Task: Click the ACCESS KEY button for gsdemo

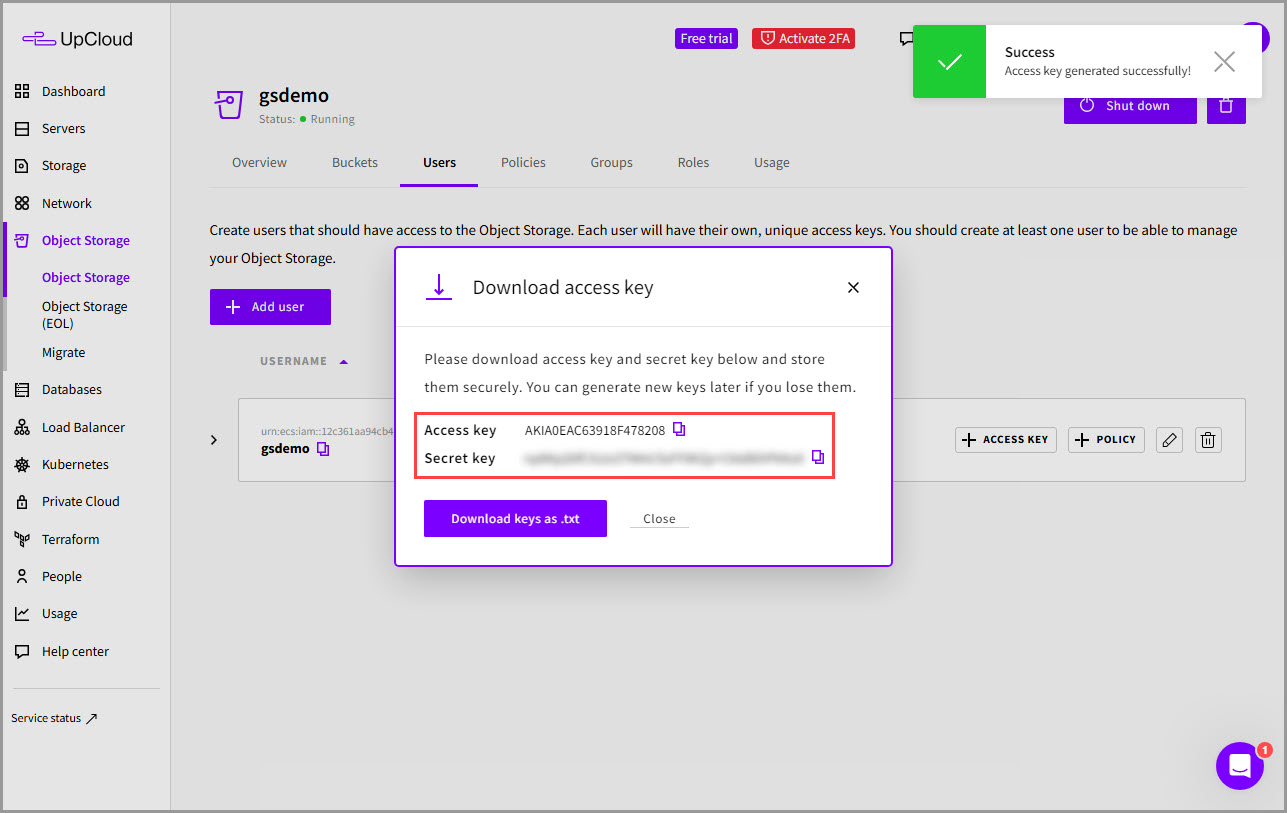Action: [1006, 440]
